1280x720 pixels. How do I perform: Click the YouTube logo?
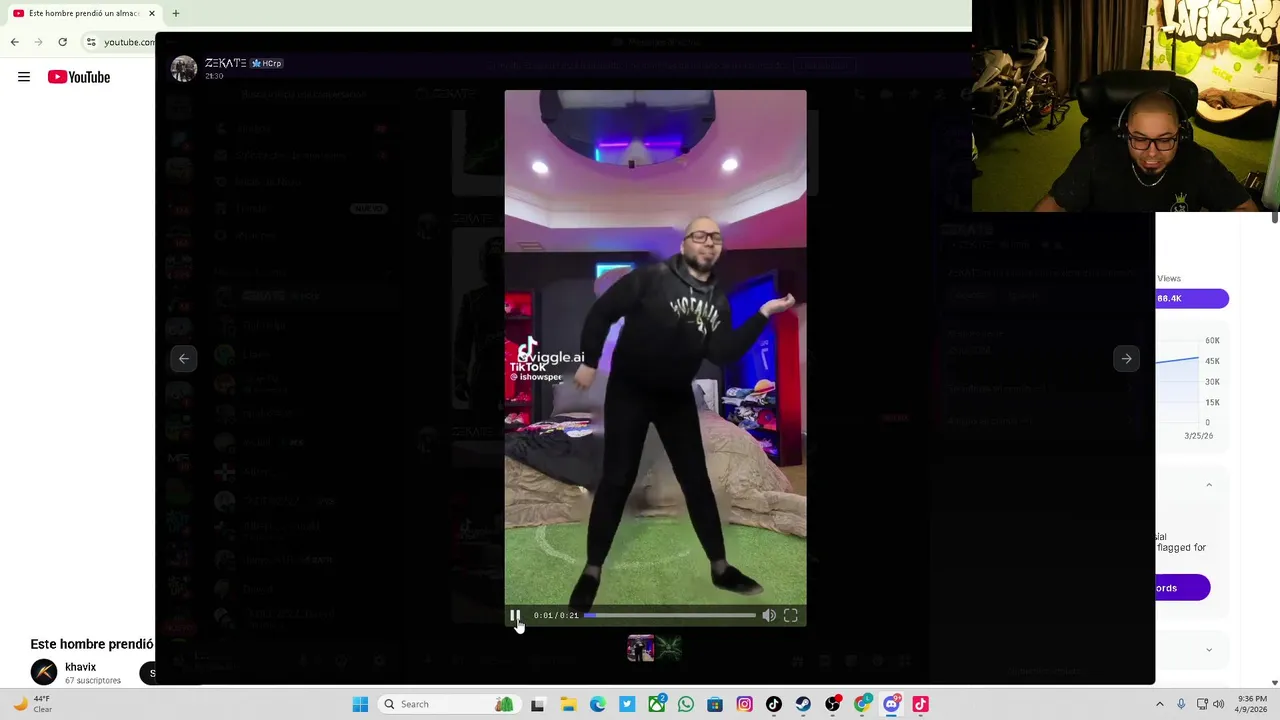point(79,77)
